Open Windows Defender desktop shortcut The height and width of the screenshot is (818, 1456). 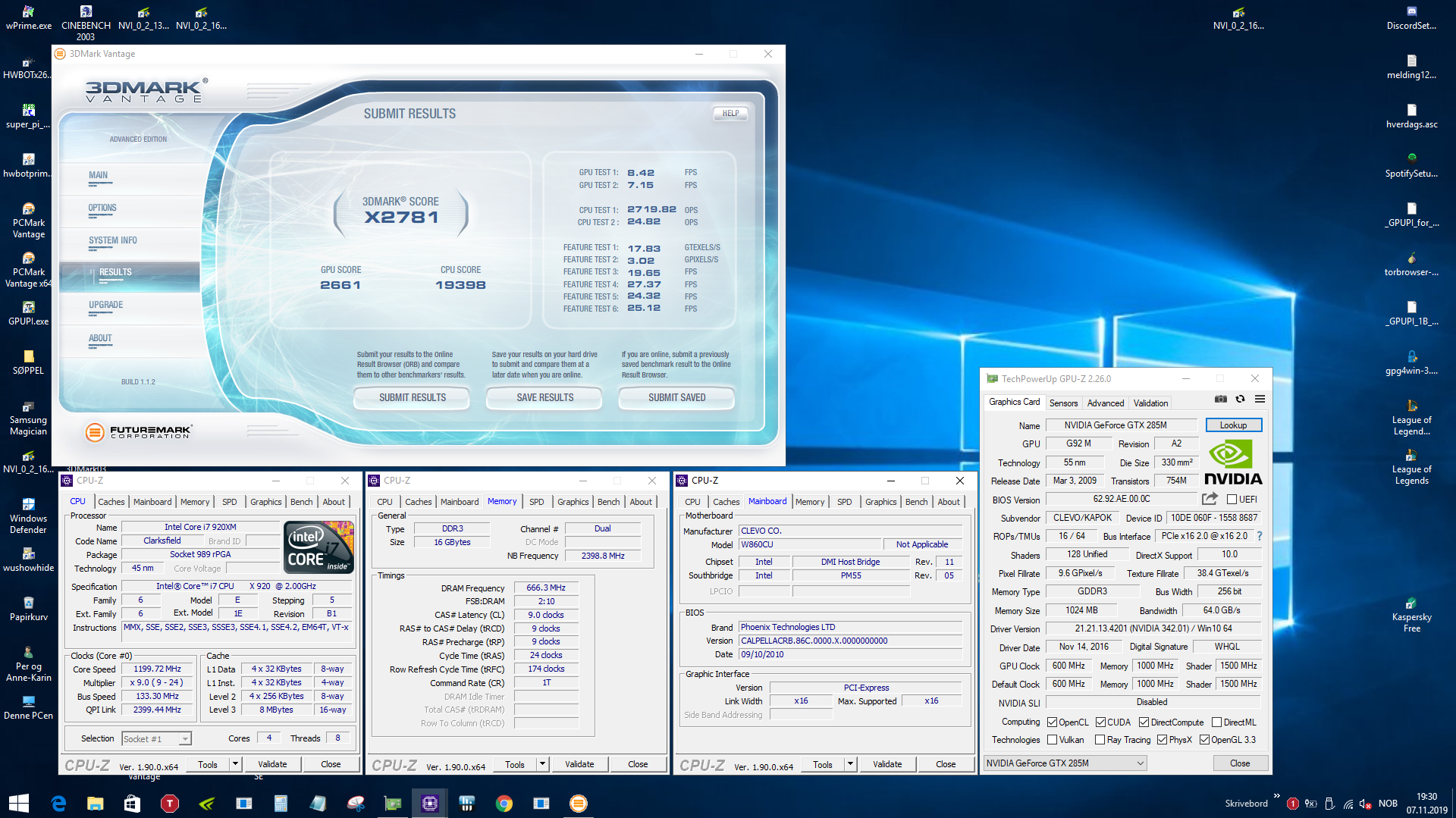tap(29, 516)
